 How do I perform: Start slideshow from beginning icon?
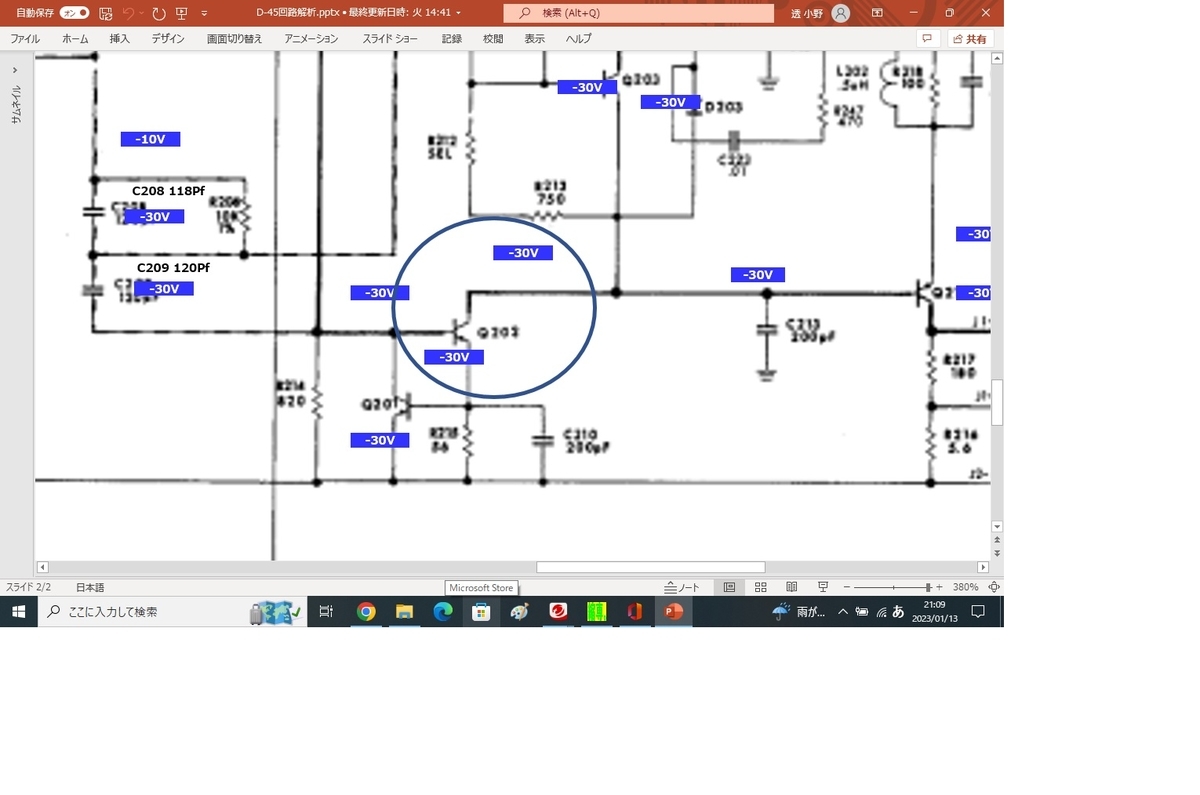click(181, 13)
